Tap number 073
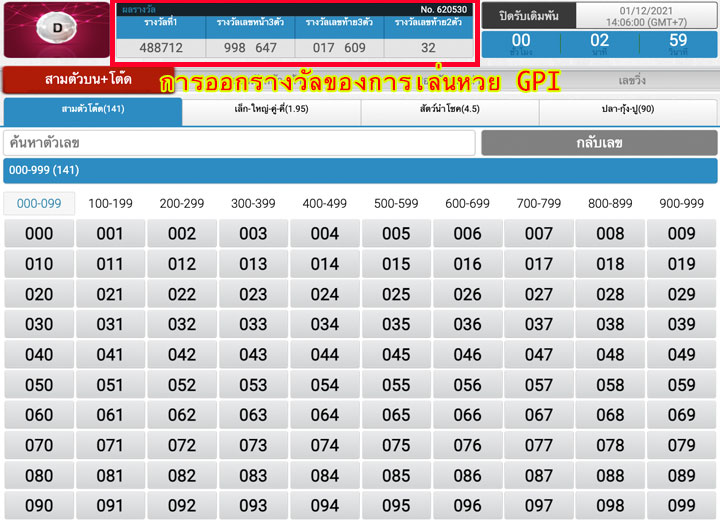Screen dimensions: 720x523 click(253, 445)
